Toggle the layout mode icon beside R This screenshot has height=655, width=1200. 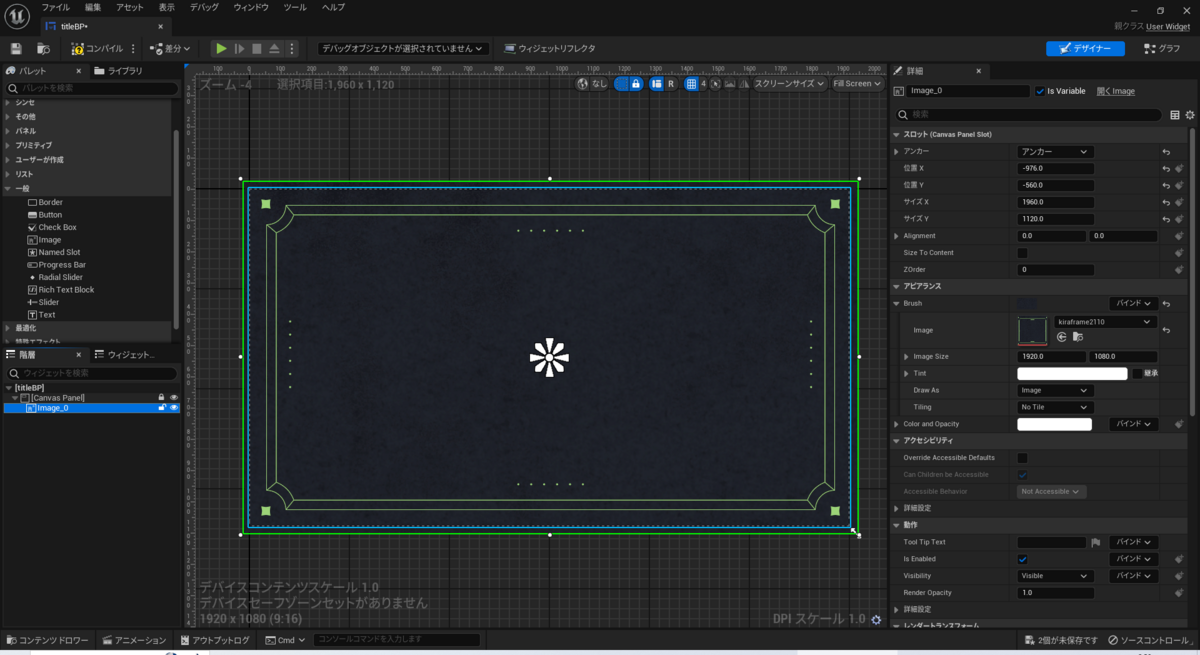[x=656, y=84]
